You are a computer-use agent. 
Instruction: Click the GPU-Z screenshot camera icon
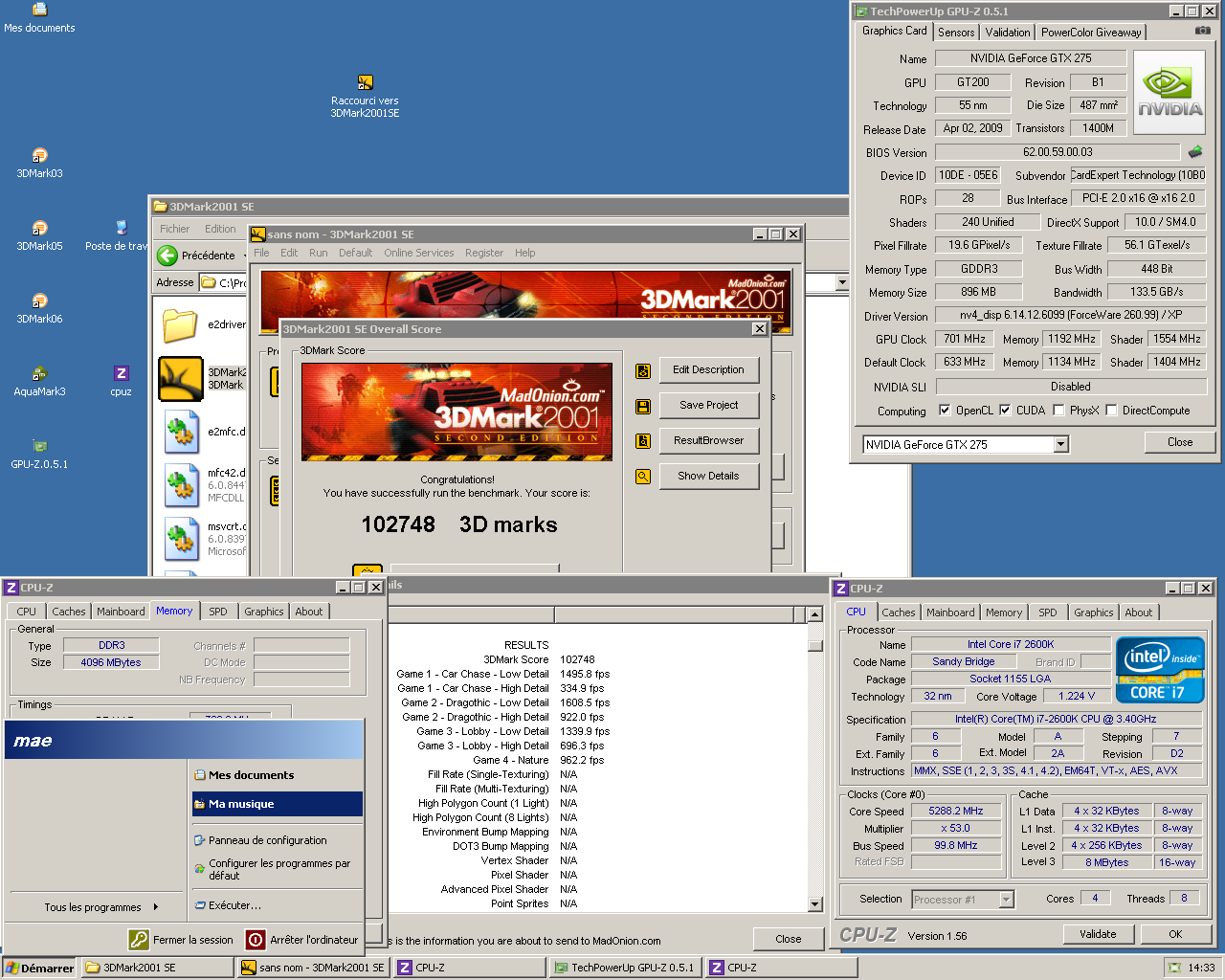tap(1203, 31)
